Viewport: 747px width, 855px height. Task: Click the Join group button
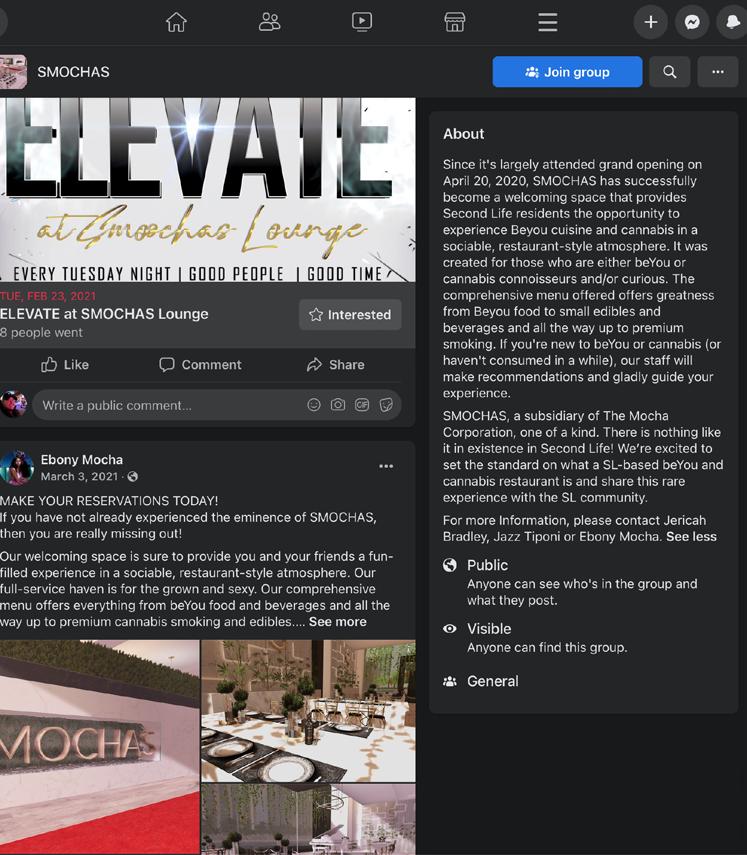pyautogui.click(x=567, y=71)
